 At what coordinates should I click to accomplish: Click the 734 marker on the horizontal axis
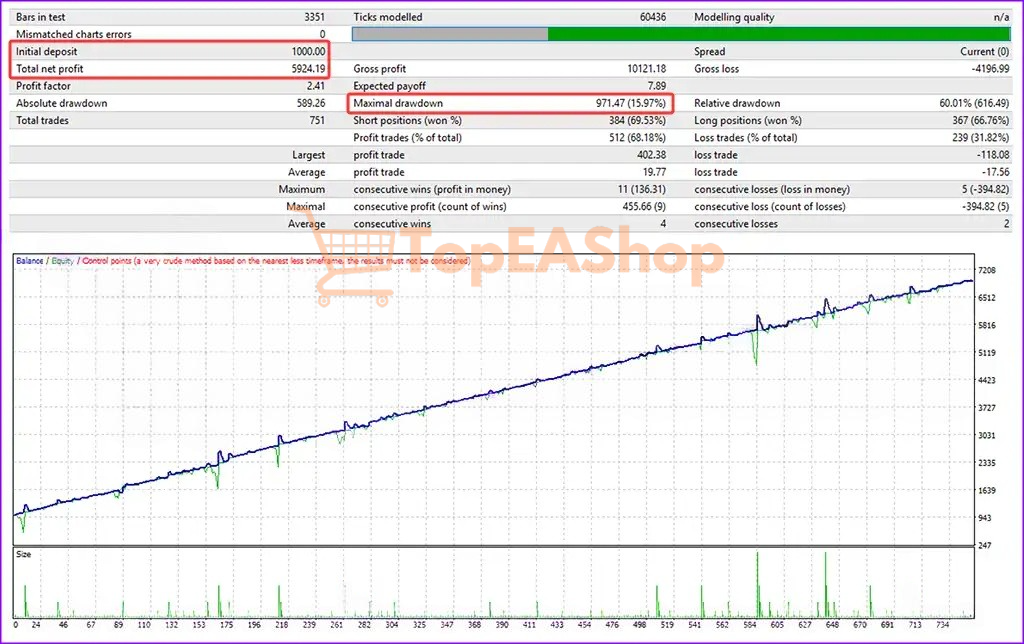click(955, 627)
